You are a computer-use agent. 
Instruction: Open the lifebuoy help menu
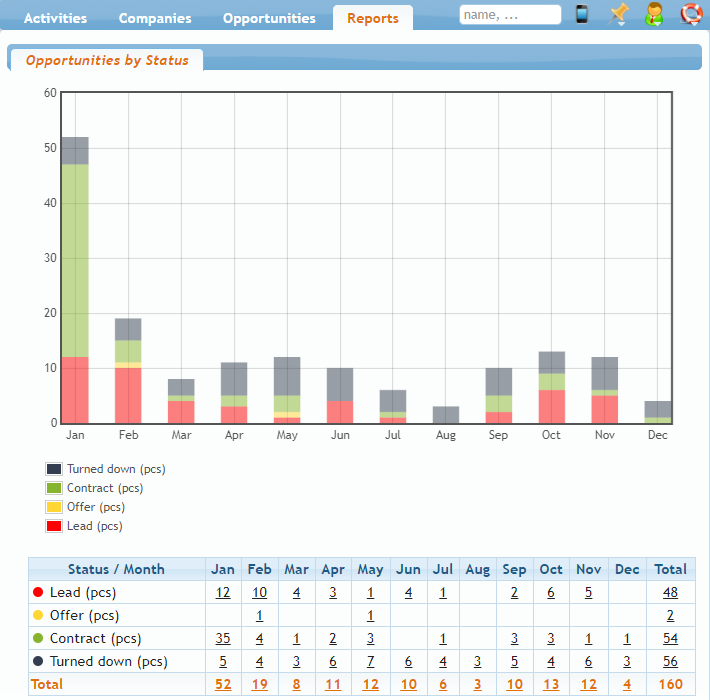click(690, 15)
